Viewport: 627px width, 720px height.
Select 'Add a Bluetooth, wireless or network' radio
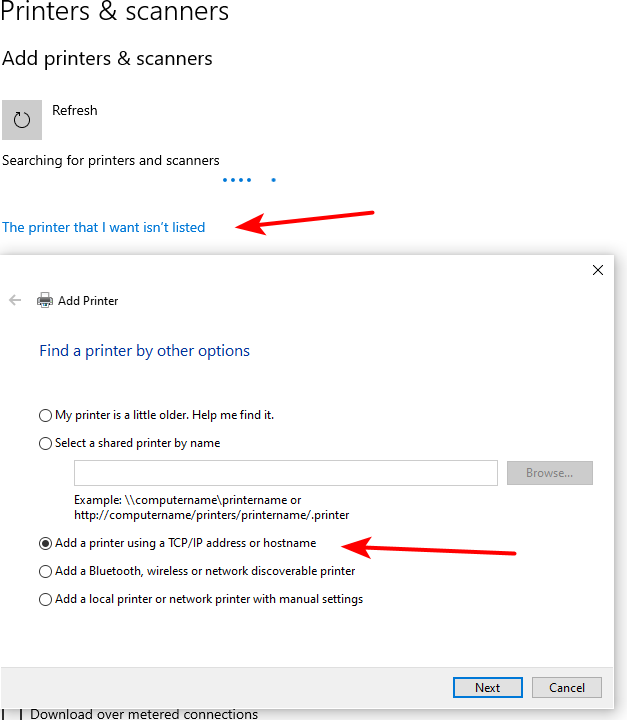(x=45, y=572)
